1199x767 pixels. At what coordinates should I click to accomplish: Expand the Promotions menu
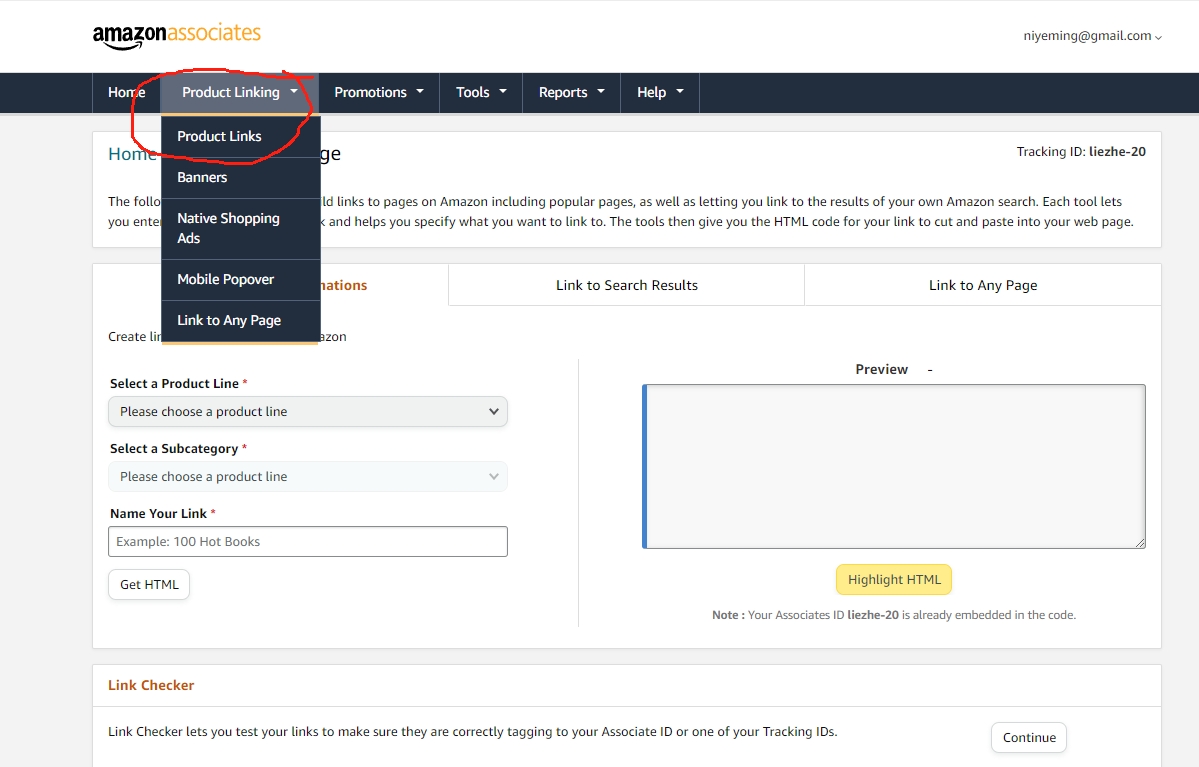(379, 93)
